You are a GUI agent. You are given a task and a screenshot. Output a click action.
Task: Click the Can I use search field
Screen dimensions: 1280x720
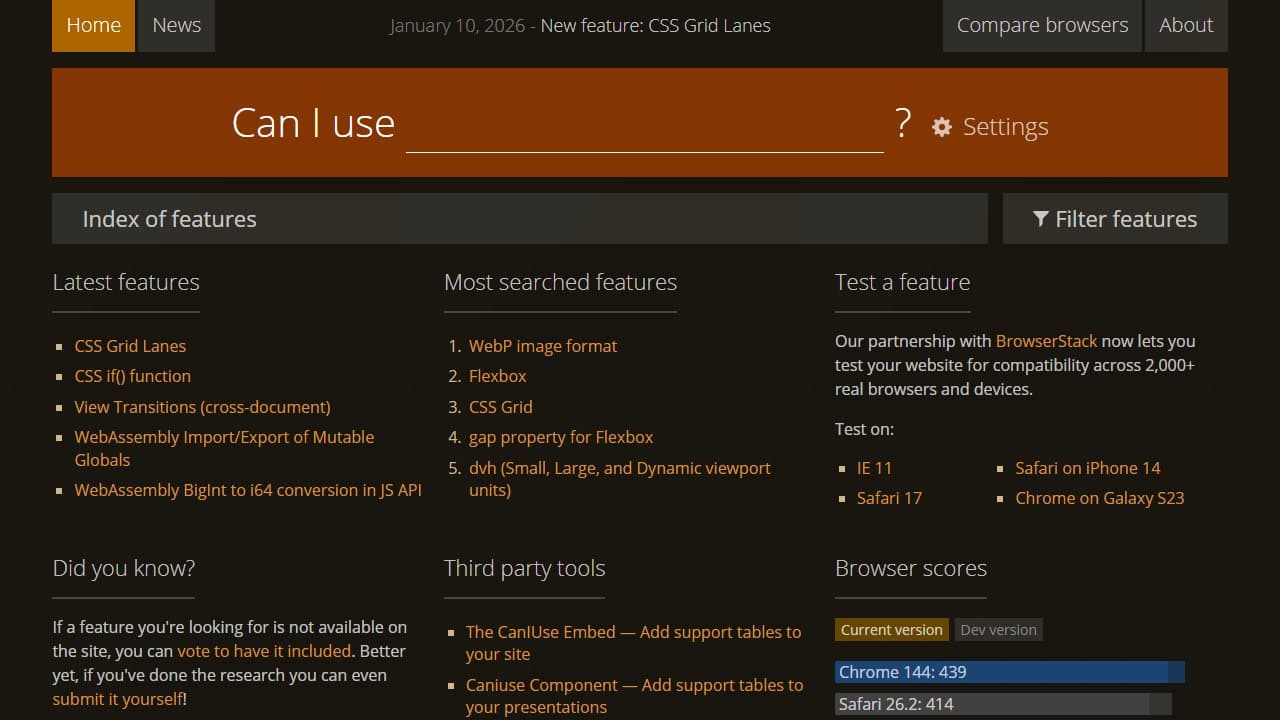click(x=645, y=133)
